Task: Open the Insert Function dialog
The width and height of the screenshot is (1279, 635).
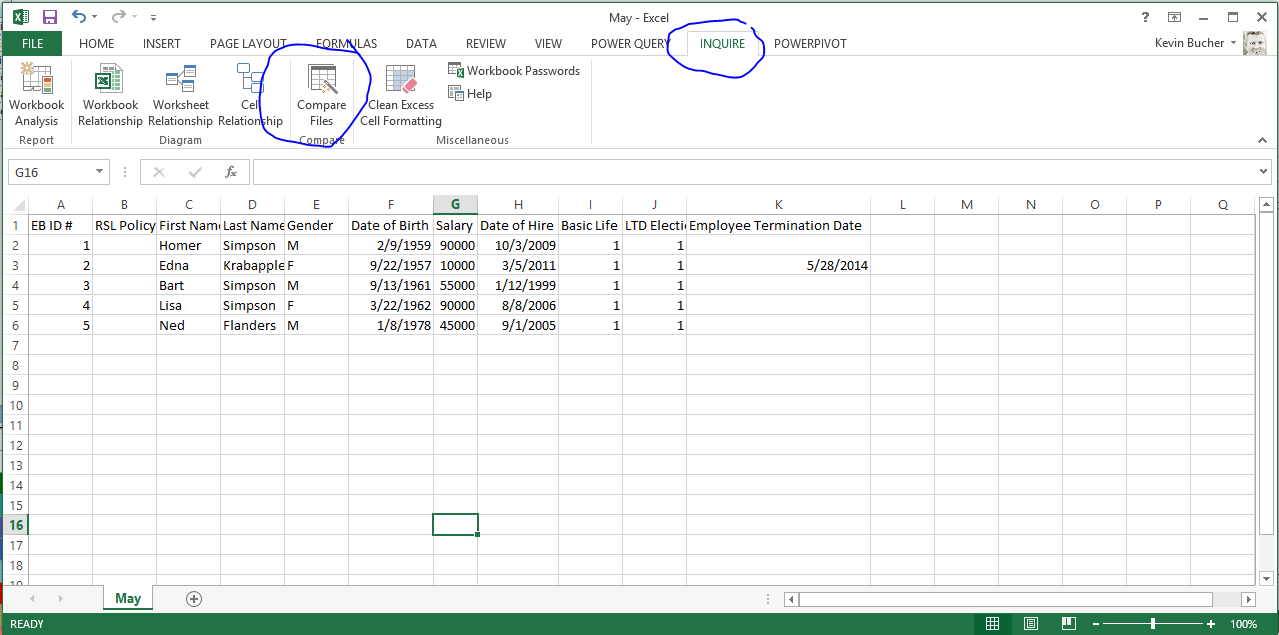Action: 231,172
